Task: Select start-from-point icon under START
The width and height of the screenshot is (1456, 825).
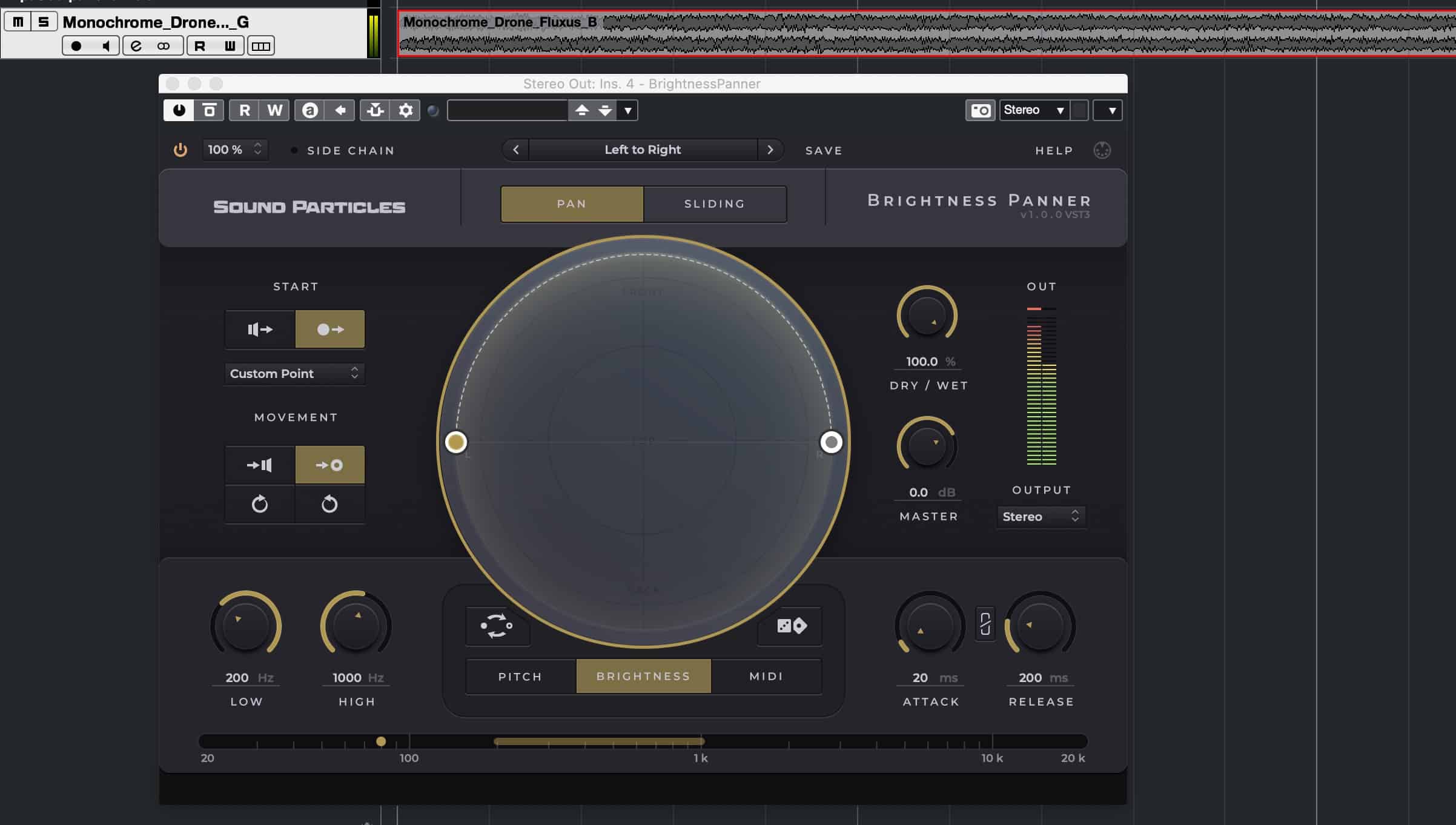Action: [330, 329]
